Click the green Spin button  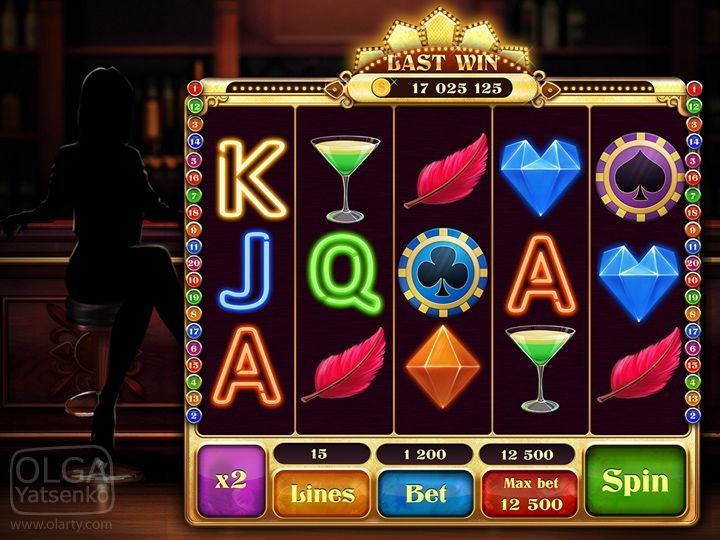(x=636, y=480)
